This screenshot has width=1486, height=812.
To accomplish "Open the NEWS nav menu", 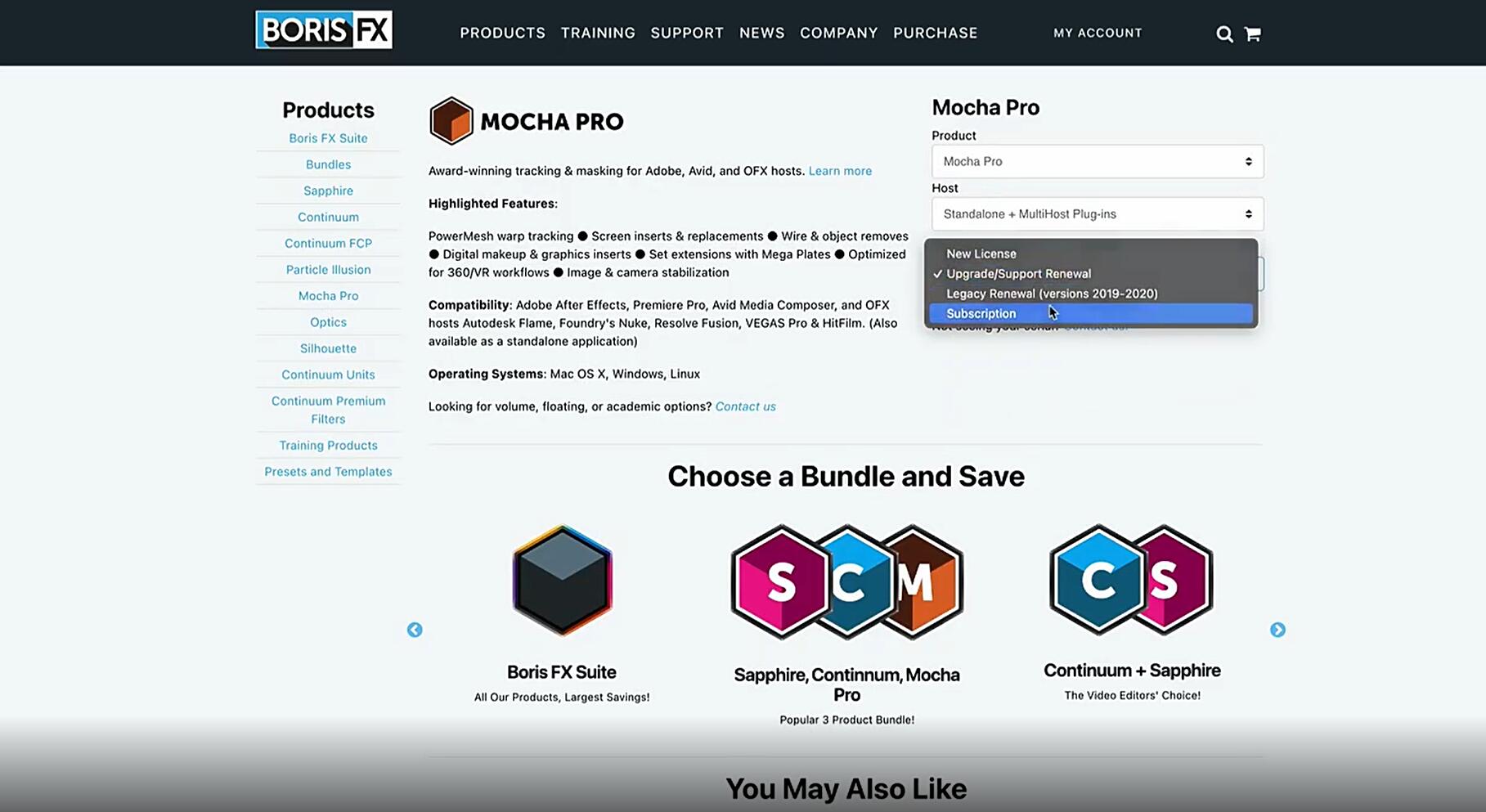I will pos(761,33).
